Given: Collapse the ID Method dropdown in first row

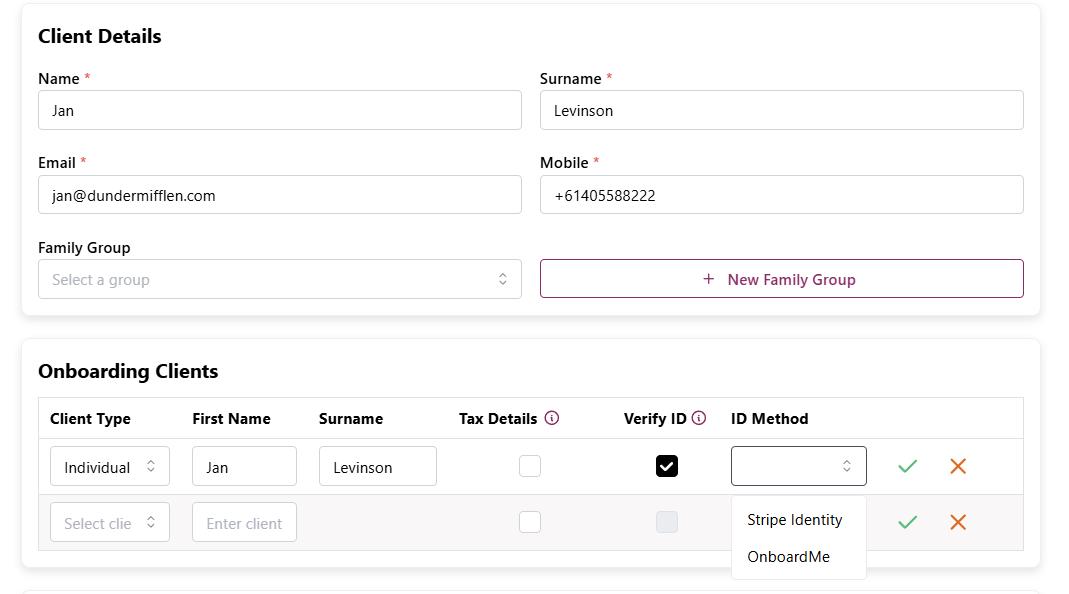Looking at the screenshot, I should 798,466.
